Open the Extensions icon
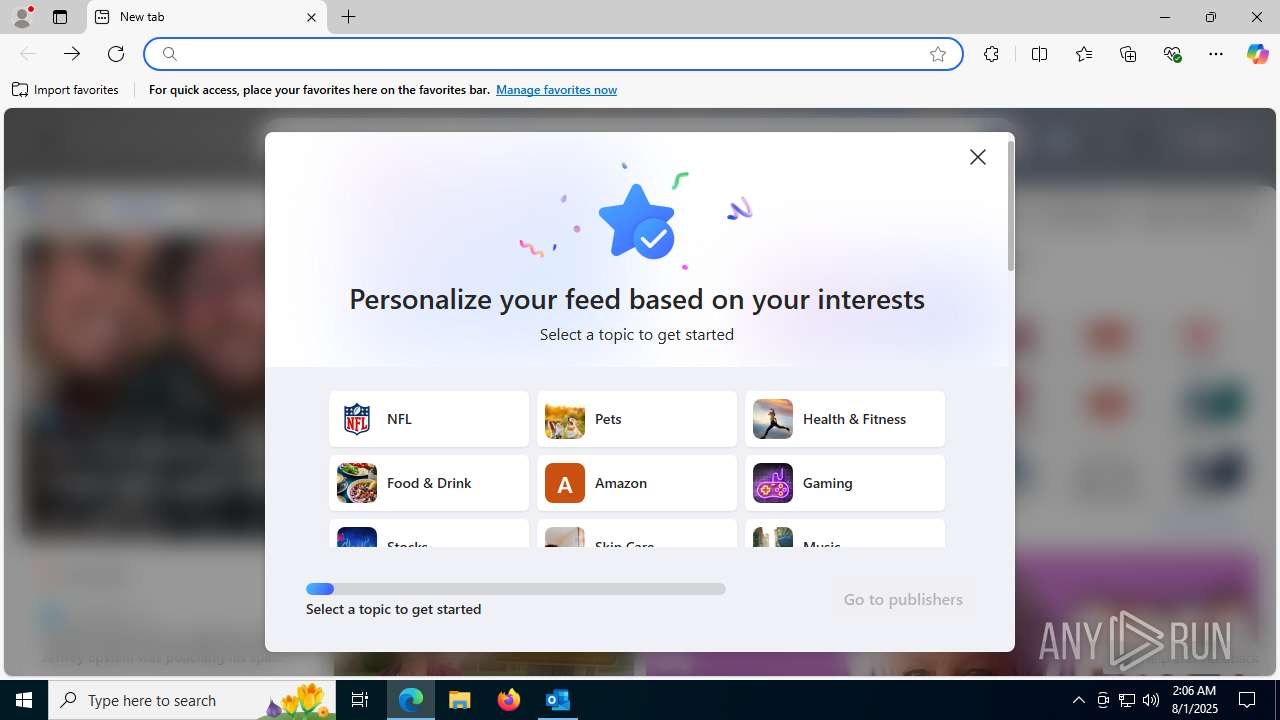The height and width of the screenshot is (720, 1280). [x=991, y=54]
